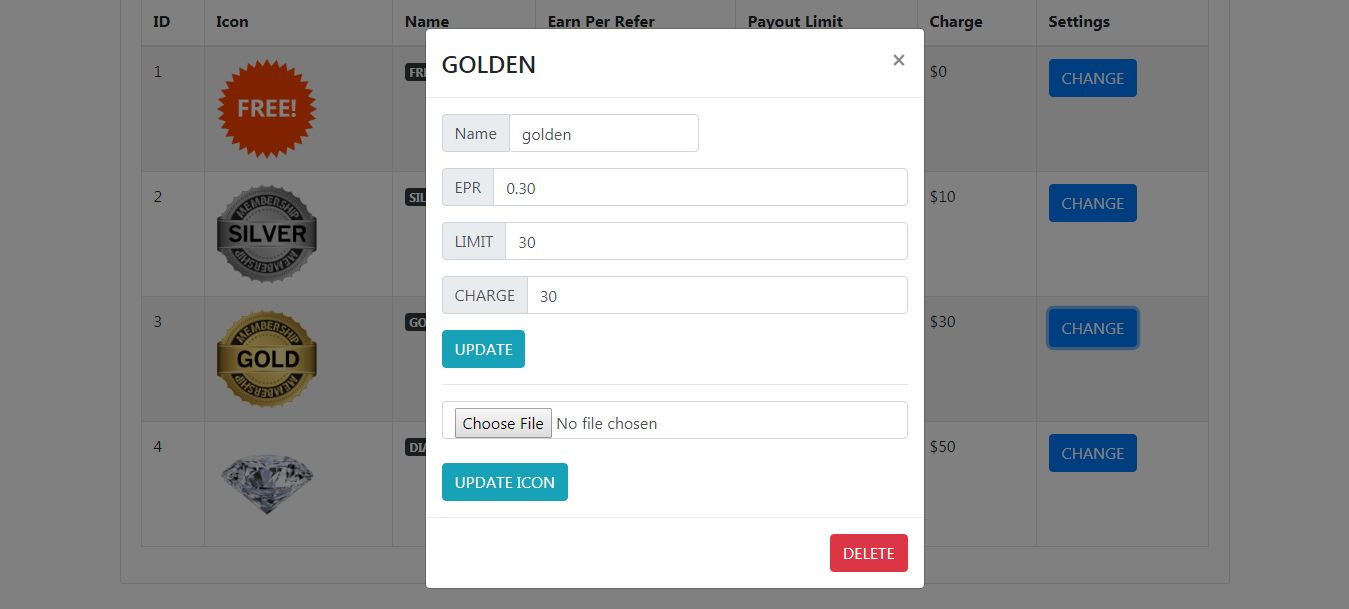The image size is (1349, 609).
Task: Click CHANGE for the Silver plan row
Action: click(1092, 203)
